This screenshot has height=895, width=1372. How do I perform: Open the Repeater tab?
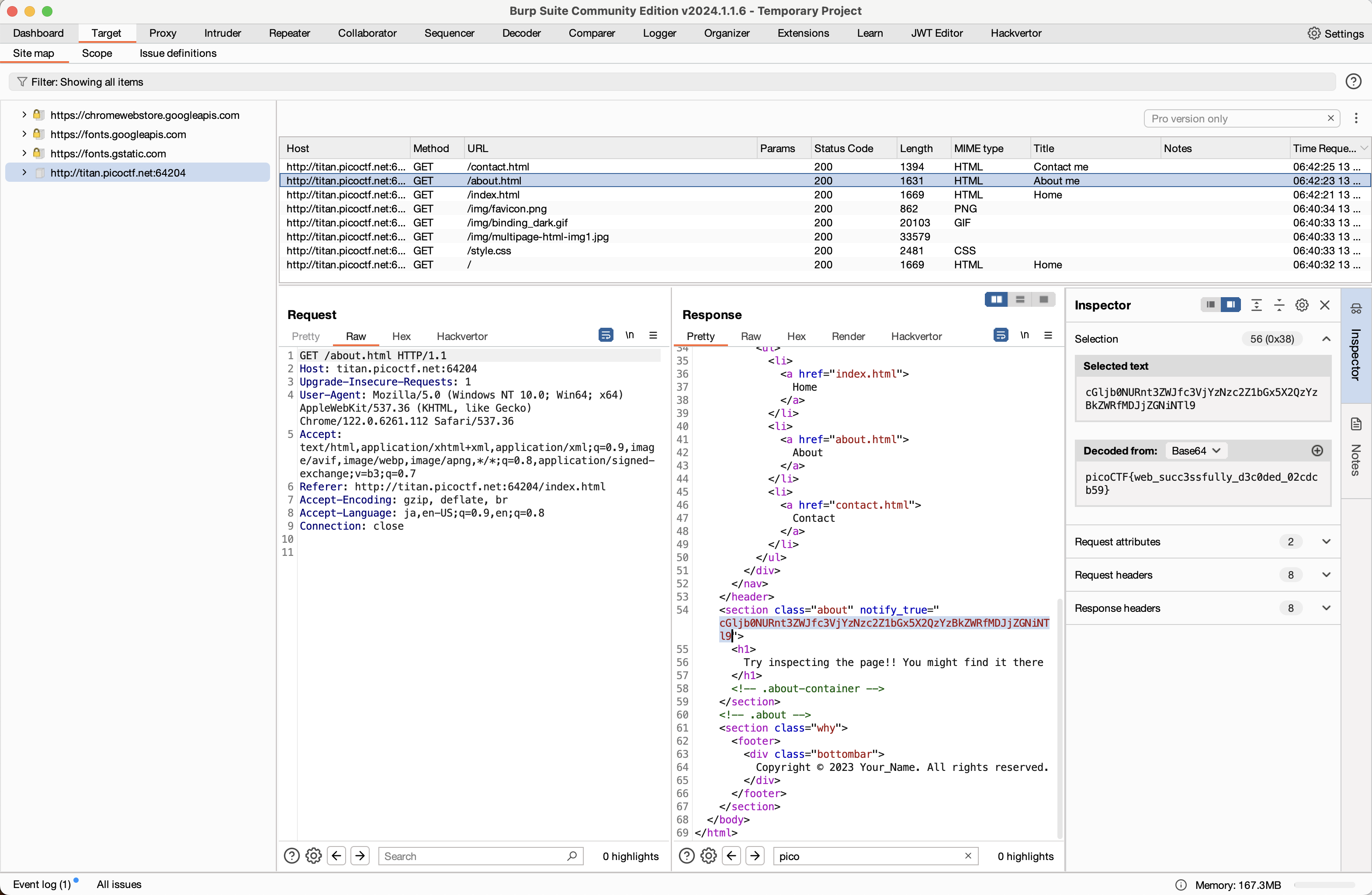pyautogui.click(x=289, y=34)
